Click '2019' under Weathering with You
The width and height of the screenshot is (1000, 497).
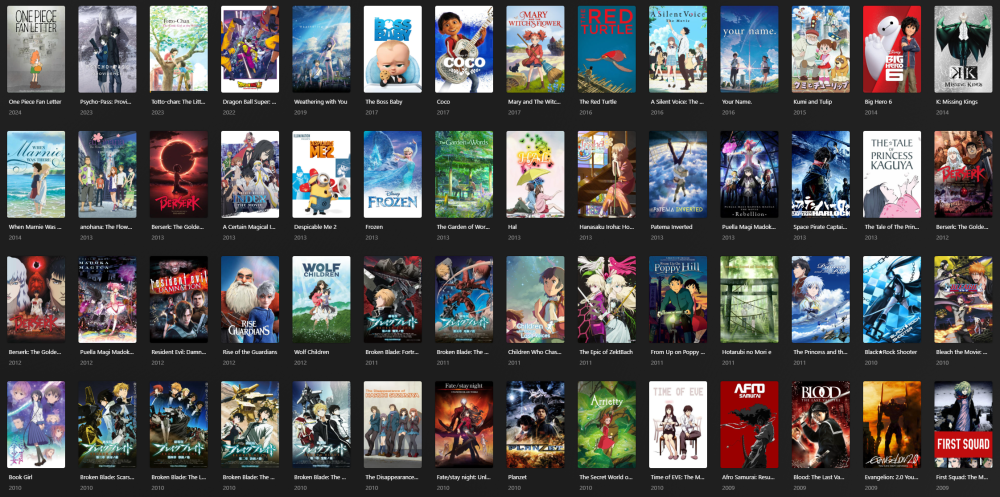(x=300, y=112)
